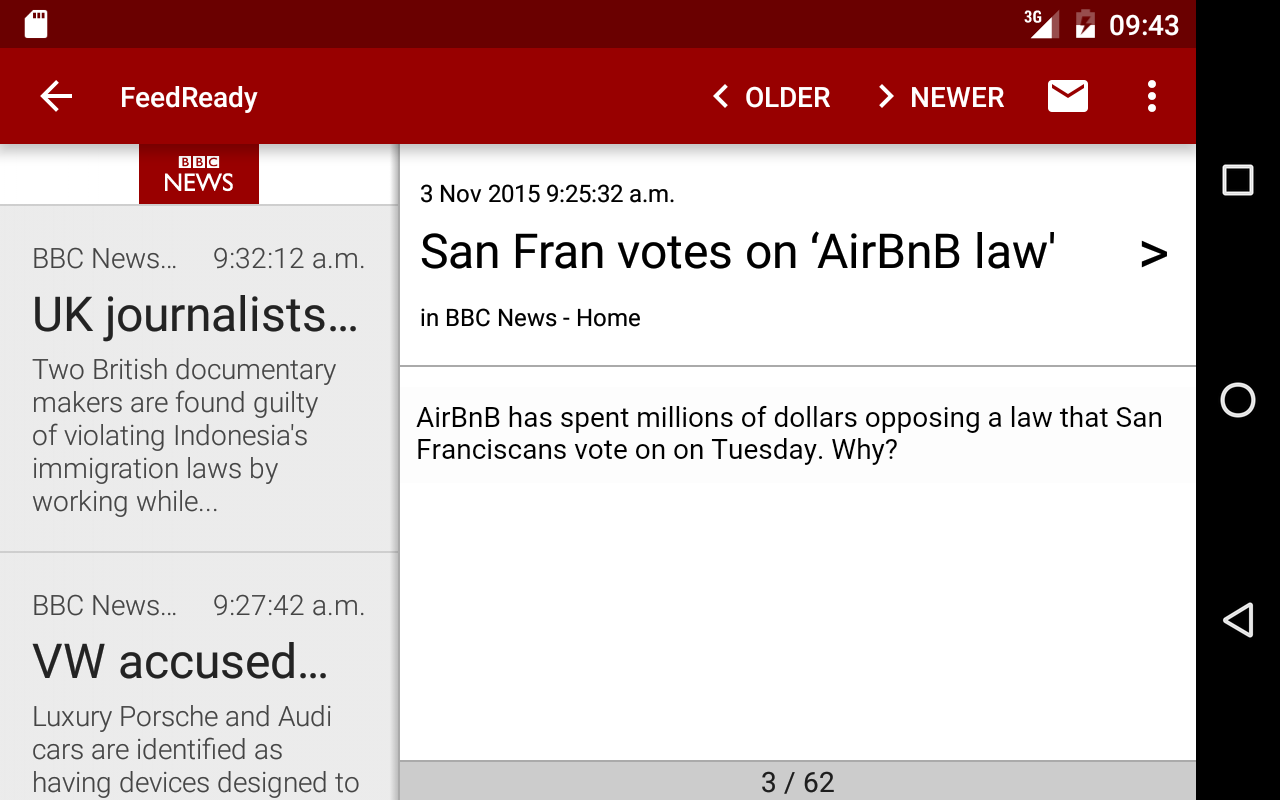Tap the AirBnB article summary text
Viewport: 1280px width, 800px height.
(x=789, y=433)
